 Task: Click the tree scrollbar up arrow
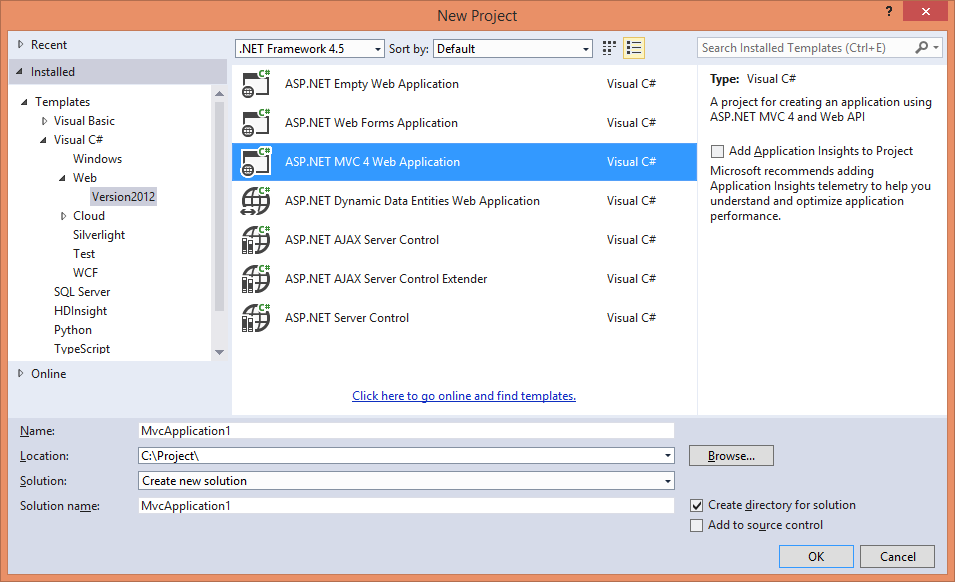[220, 93]
